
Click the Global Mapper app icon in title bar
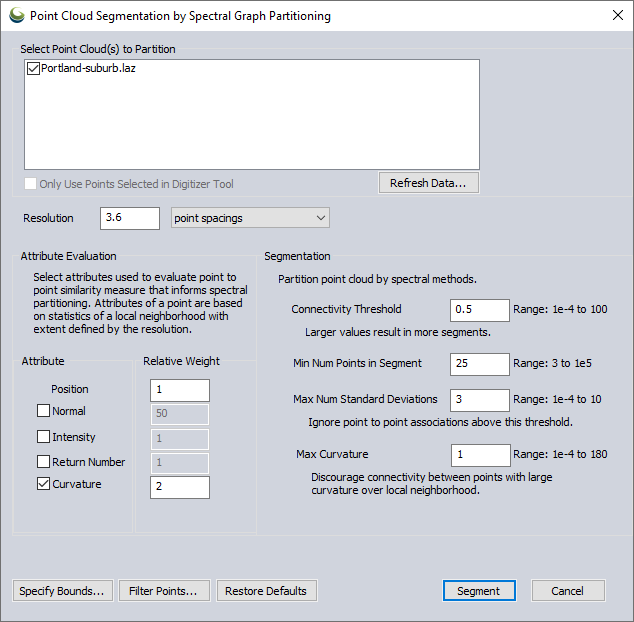click(17, 16)
